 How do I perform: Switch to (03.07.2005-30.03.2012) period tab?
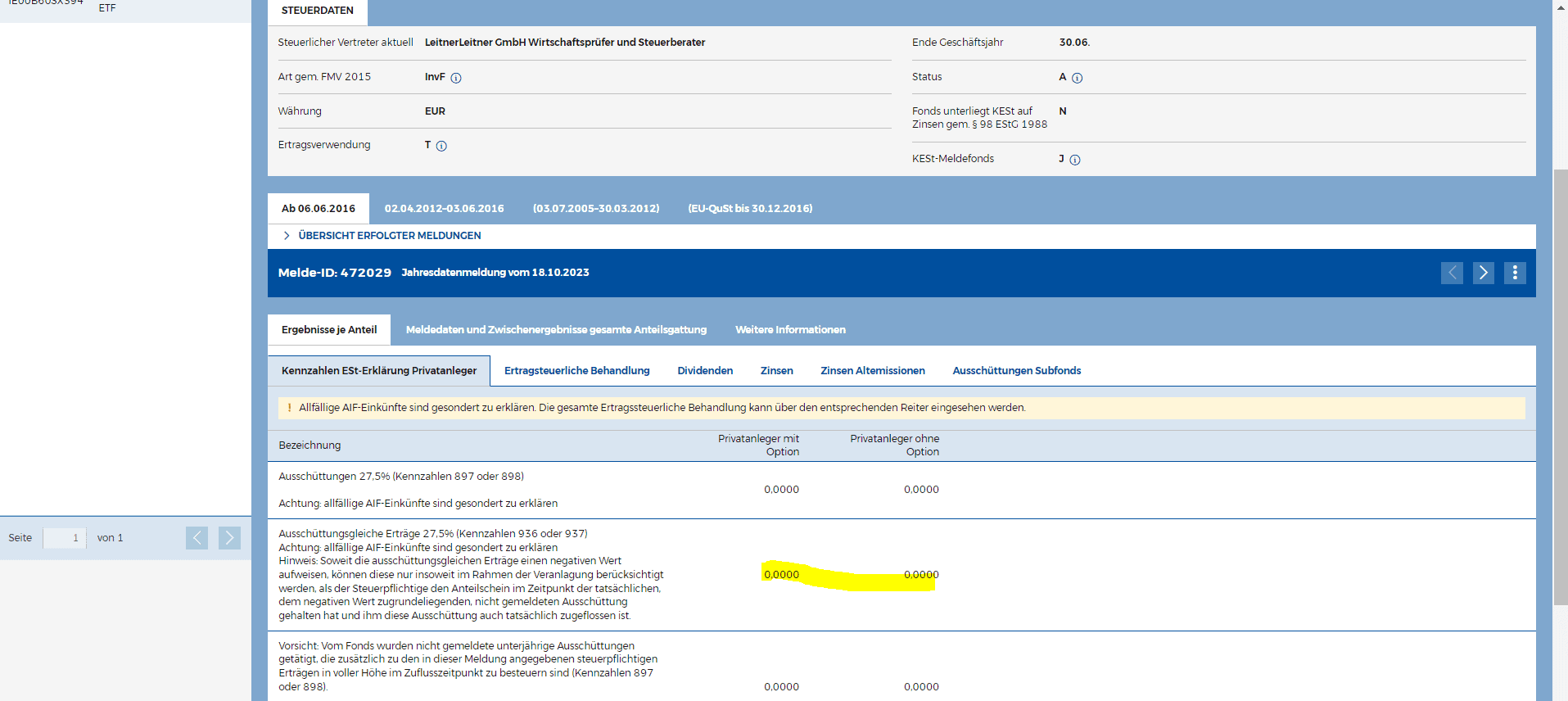tap(596, 209)
